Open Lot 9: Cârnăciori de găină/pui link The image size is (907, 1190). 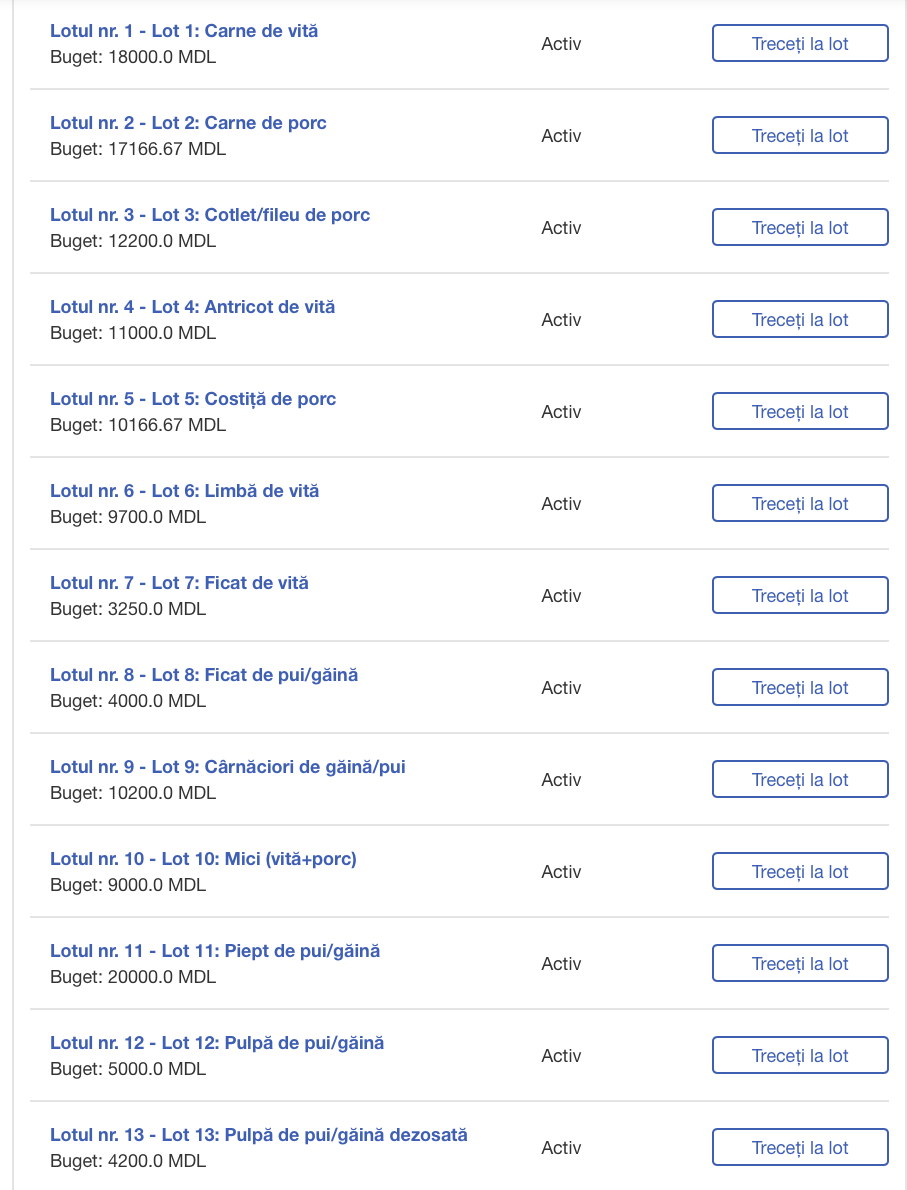point(228,767)
